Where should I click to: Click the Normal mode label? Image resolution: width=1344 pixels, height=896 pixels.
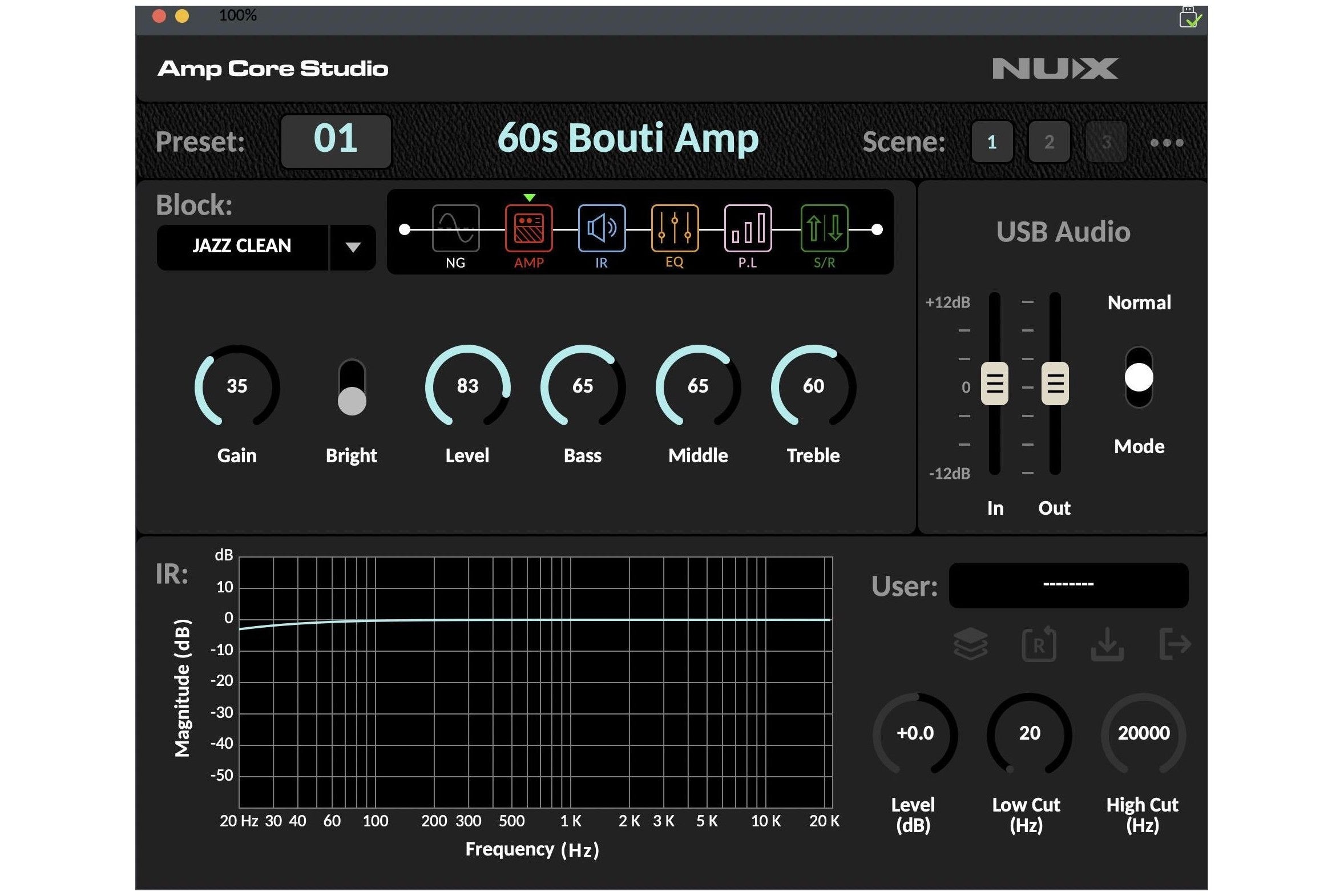coord(1139,302)
